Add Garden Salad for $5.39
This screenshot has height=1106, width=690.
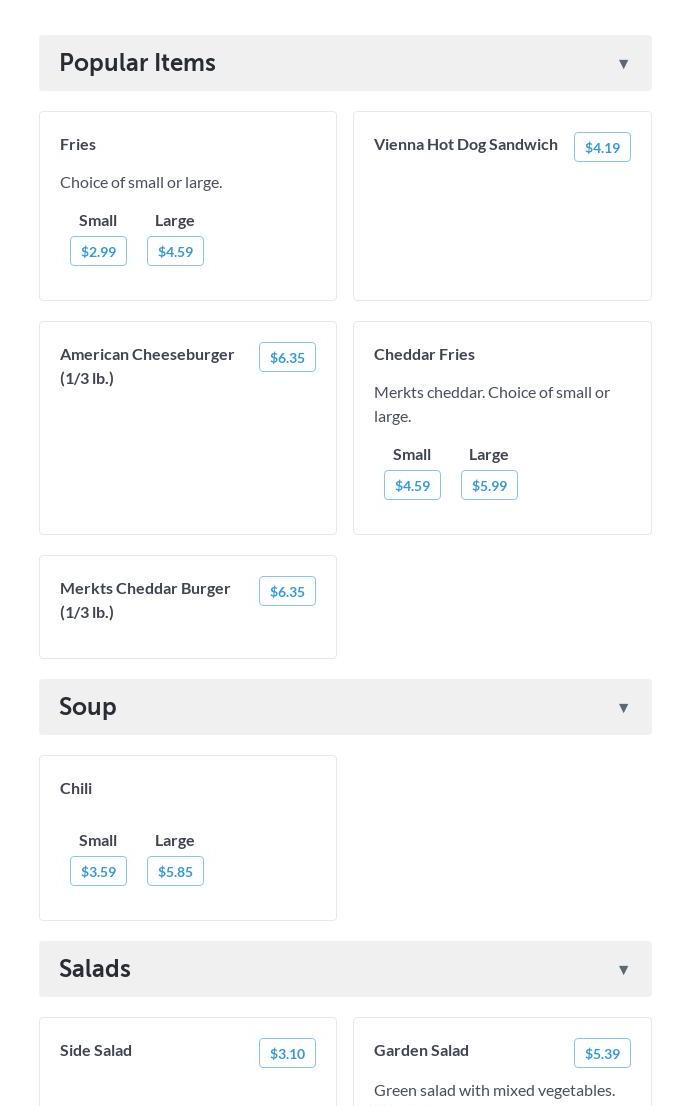(x=602, y=1053)
